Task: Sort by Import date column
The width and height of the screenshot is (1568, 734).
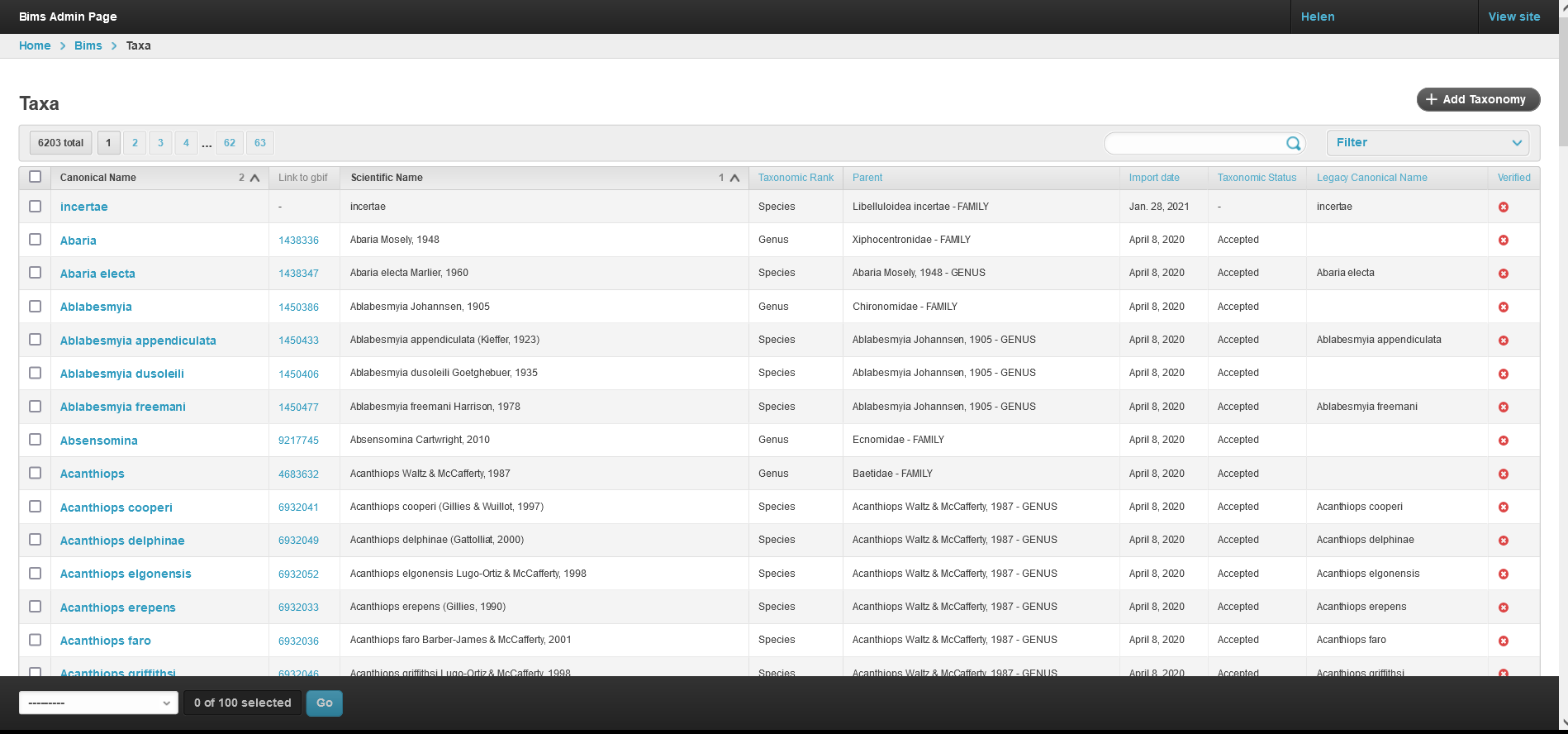Action: pos(1154,178)
